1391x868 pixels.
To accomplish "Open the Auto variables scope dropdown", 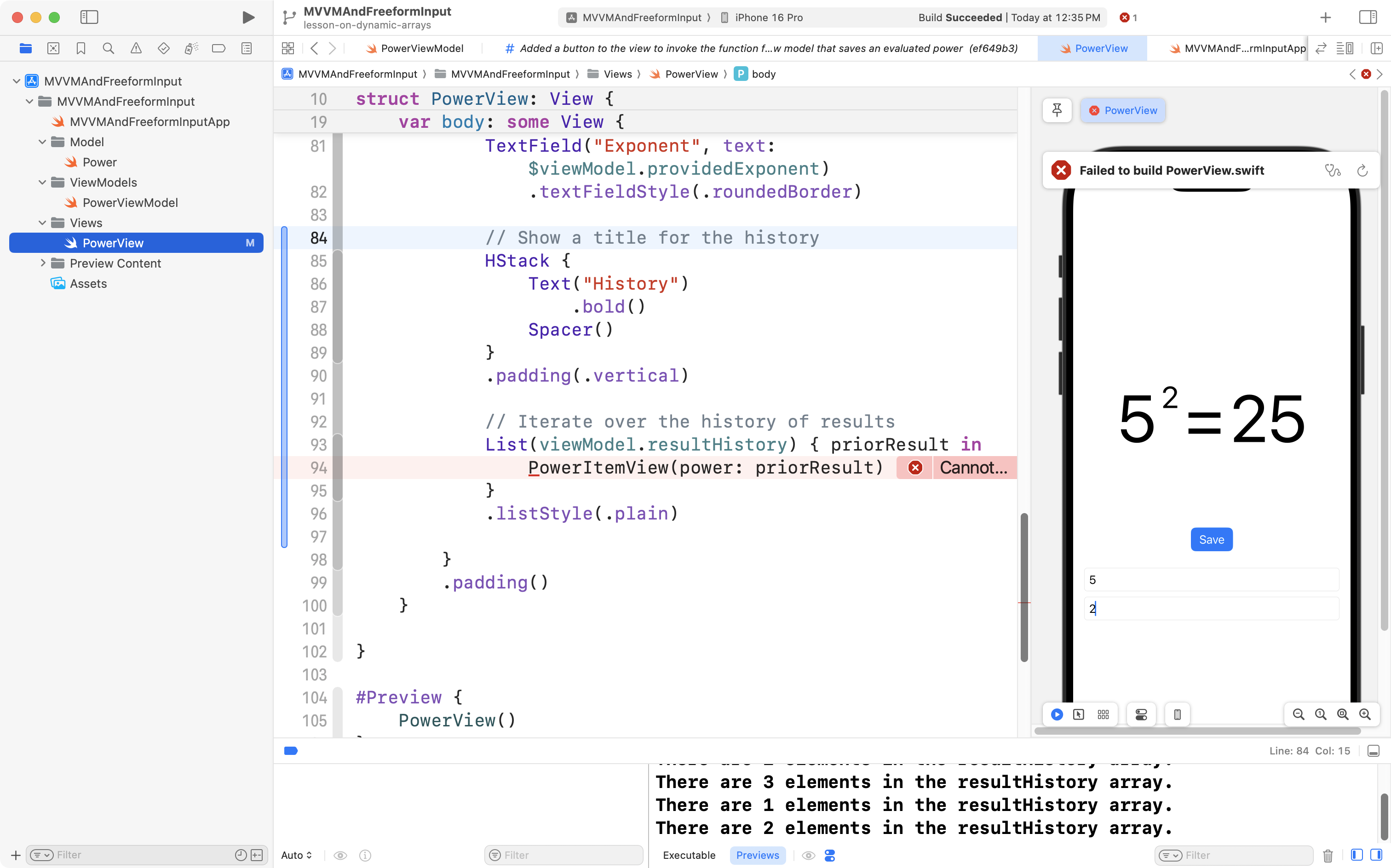I will click(x=296, y=856).
